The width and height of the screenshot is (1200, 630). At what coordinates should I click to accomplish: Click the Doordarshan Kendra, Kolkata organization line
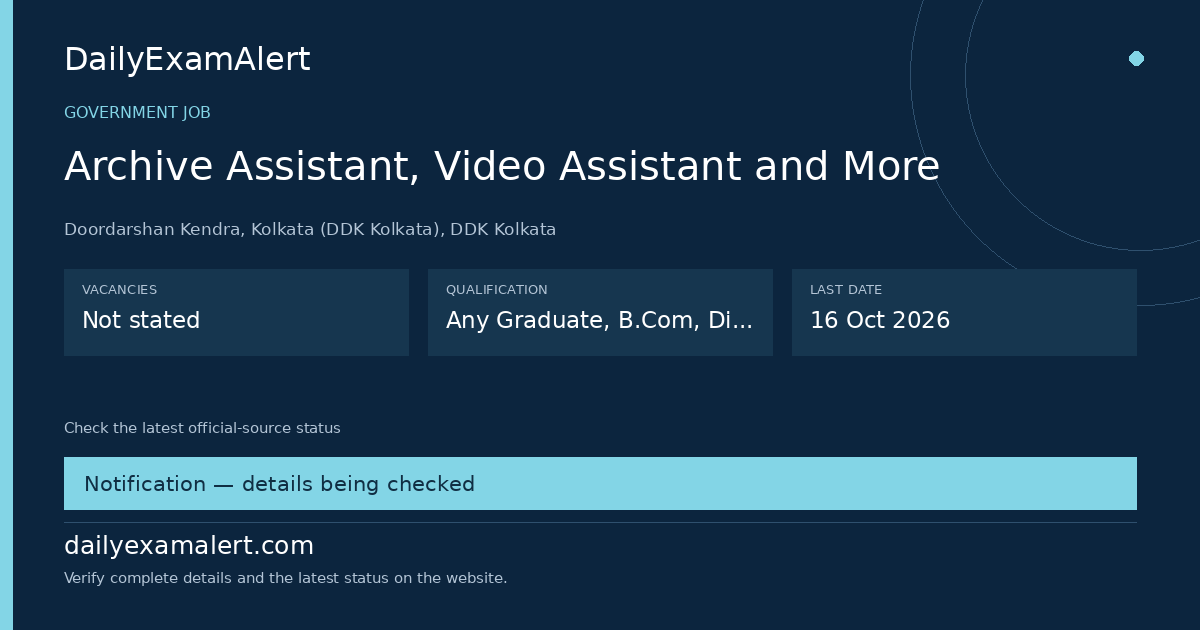tap(310, 230)
